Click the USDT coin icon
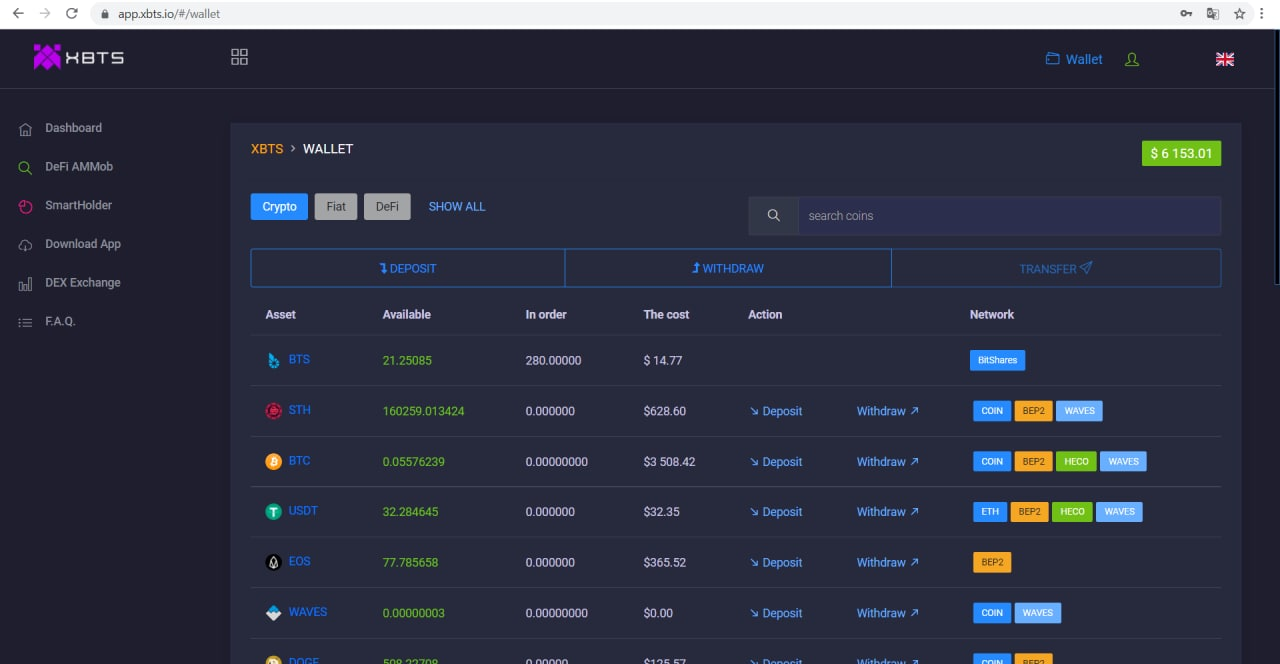 pyautogui.click(x=273, y=512)
